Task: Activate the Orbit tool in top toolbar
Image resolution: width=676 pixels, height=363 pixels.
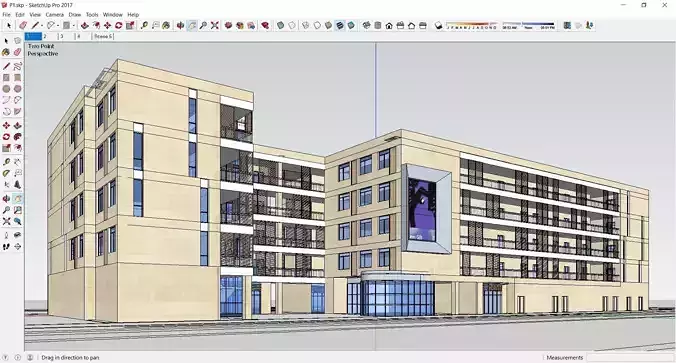Action: [x=180, y=25]
